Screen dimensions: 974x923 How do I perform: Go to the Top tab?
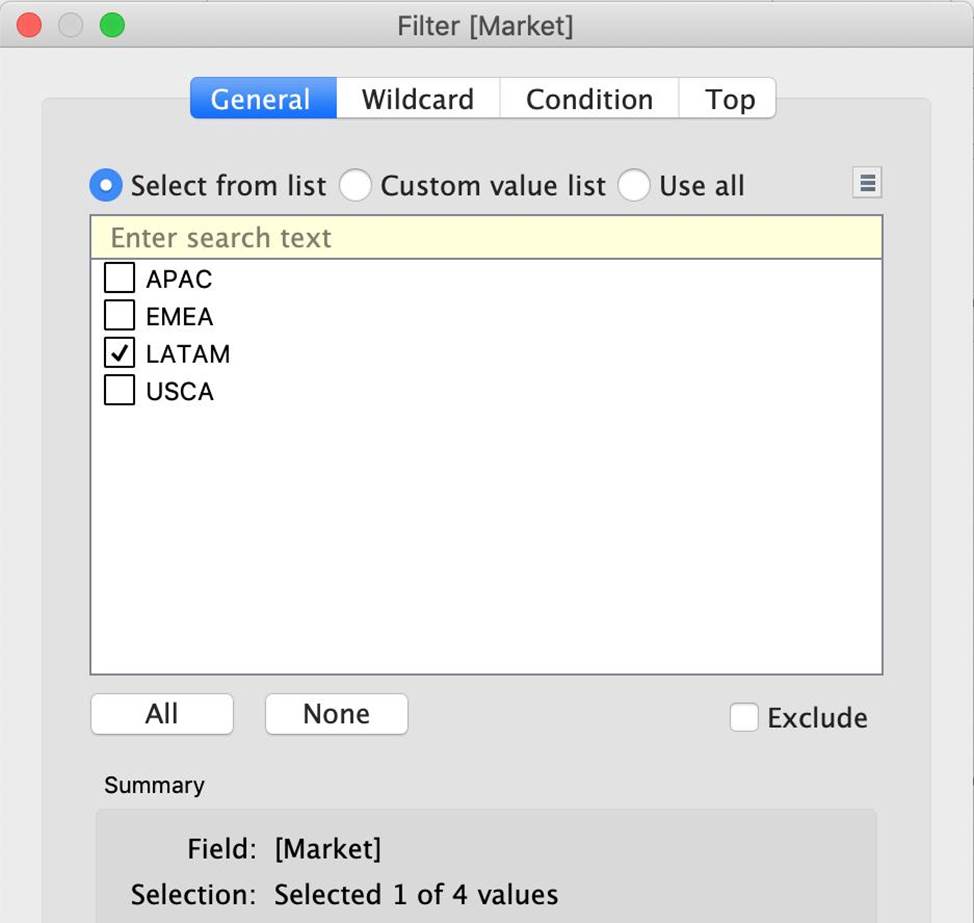[729, 99]
